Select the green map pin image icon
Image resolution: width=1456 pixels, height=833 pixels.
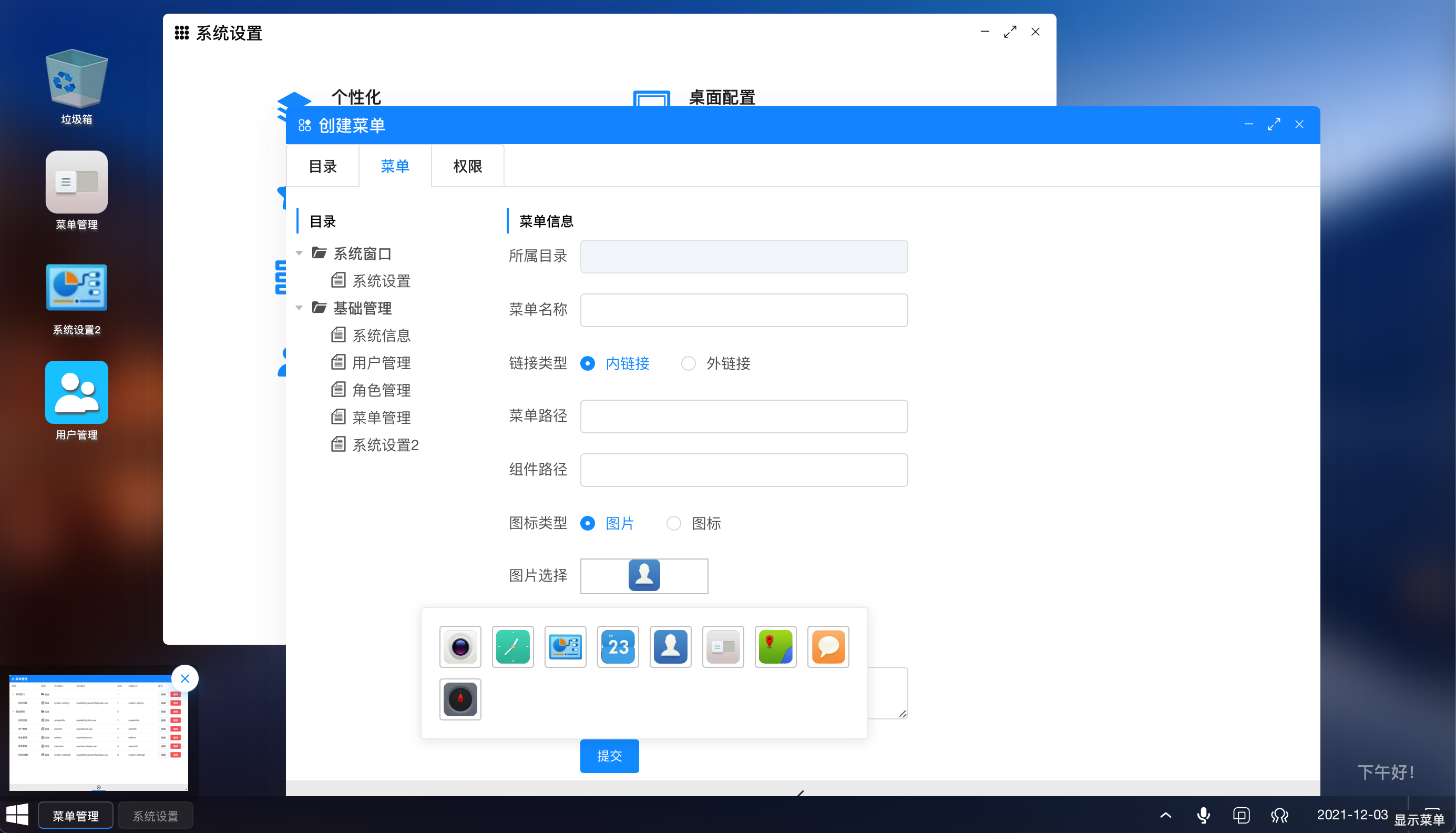point(775,646)
